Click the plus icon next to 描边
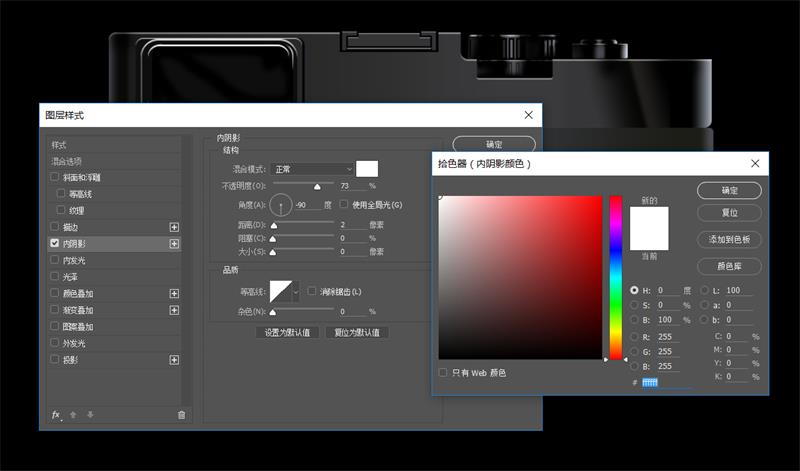Screen dimensions: 800x471 [x=174, y=227]
